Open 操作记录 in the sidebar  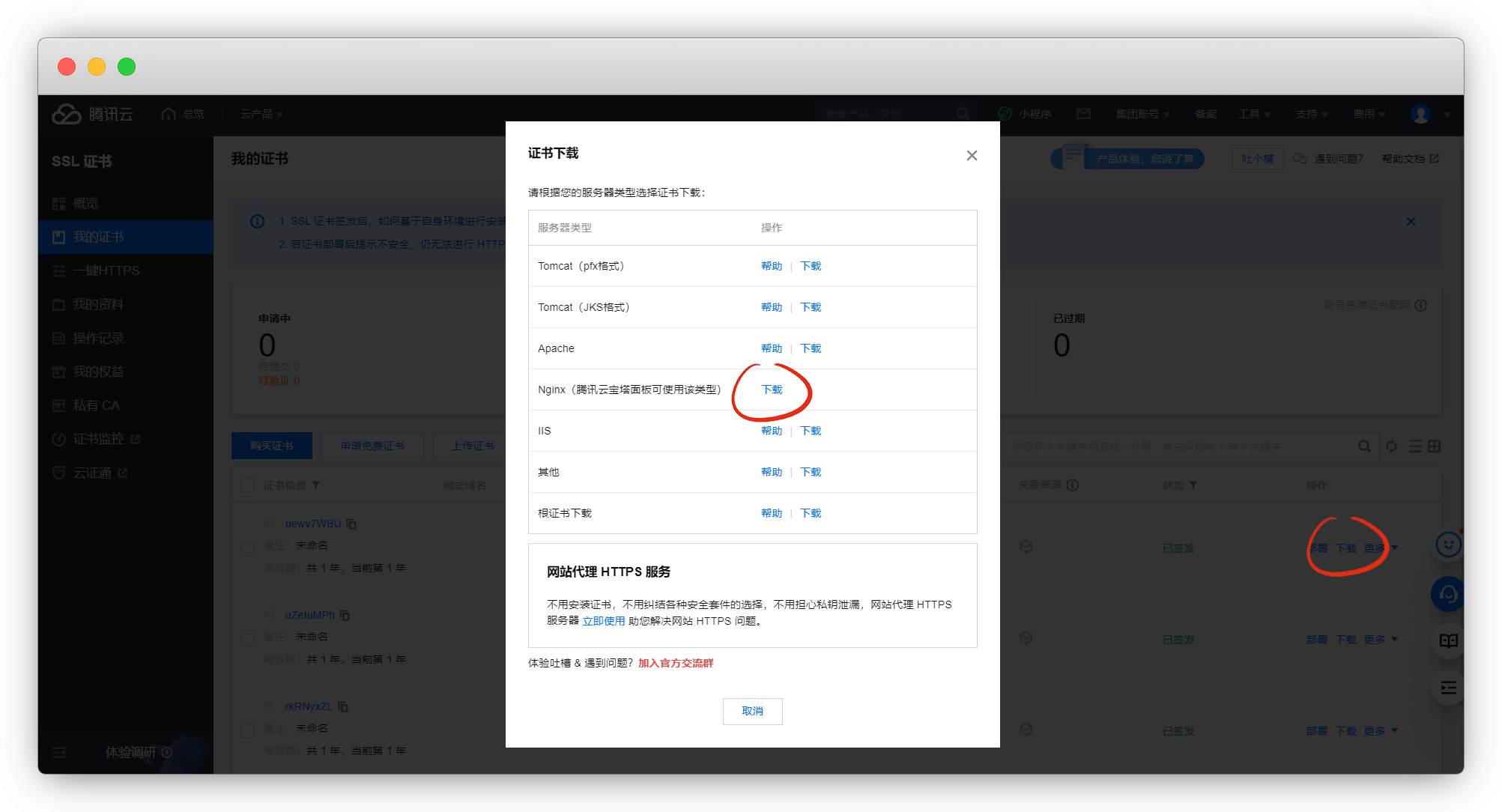click(98, 338)
